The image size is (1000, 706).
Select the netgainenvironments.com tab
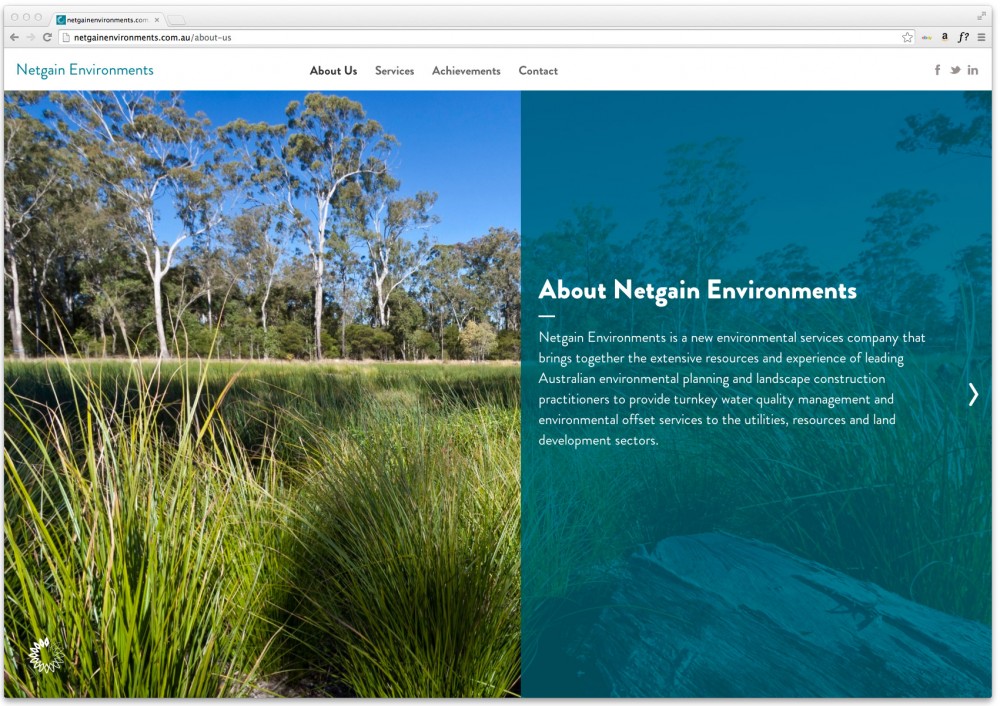[x=107, y=20]
